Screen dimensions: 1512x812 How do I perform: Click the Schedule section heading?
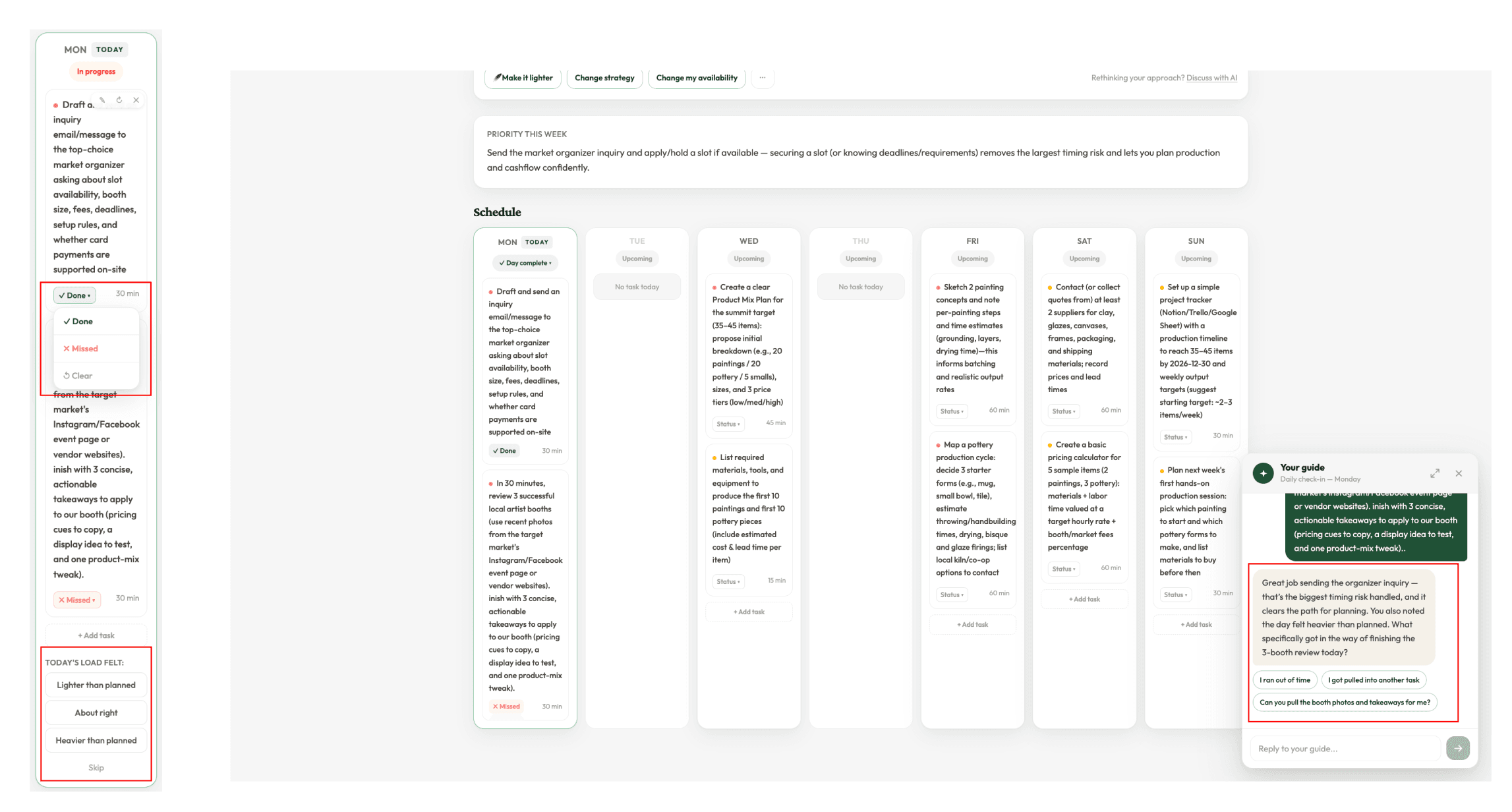click(x=497, y=212)
